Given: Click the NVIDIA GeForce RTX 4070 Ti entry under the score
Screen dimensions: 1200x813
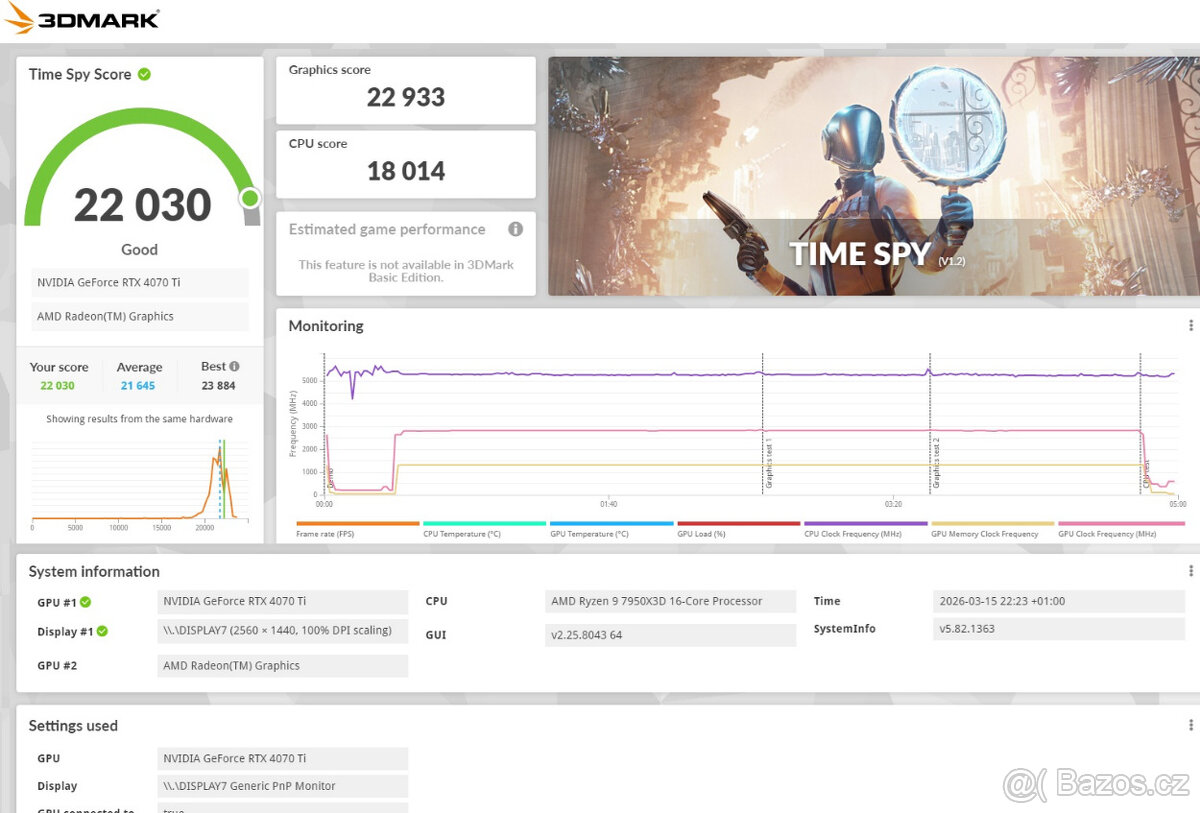Looking at the screenshot, I should 139,282.
